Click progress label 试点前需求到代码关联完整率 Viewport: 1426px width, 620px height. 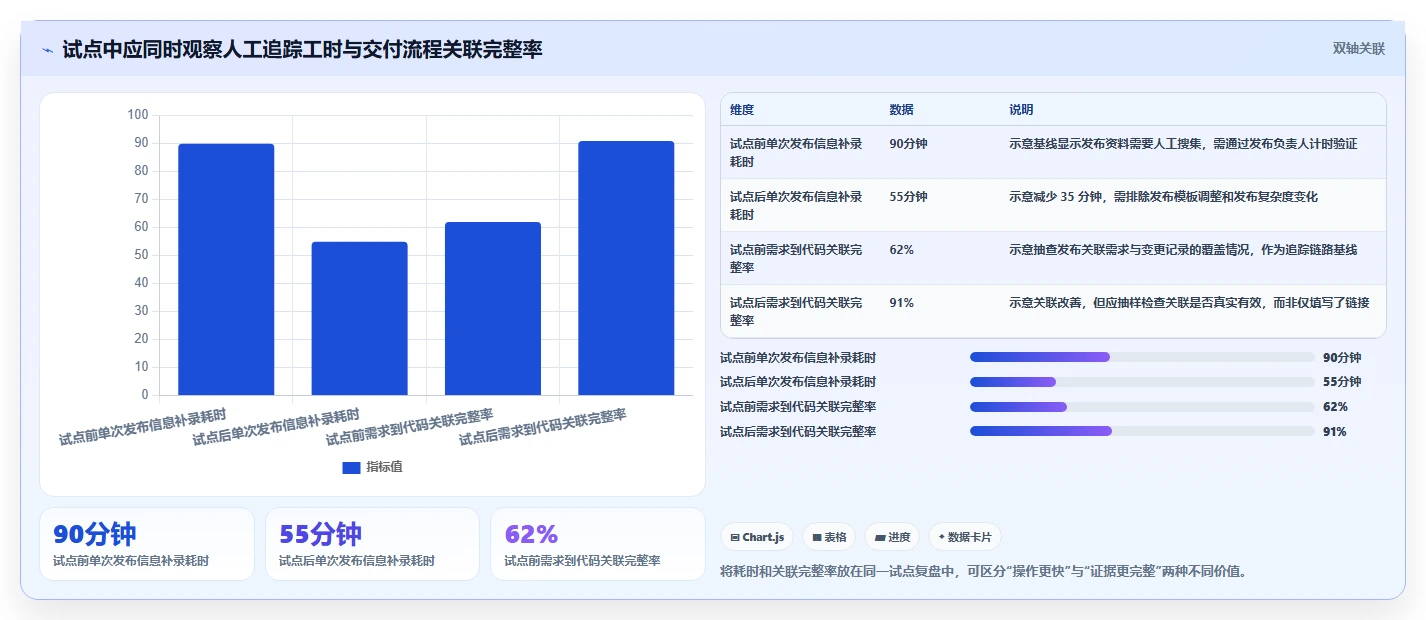coord(798,407)
